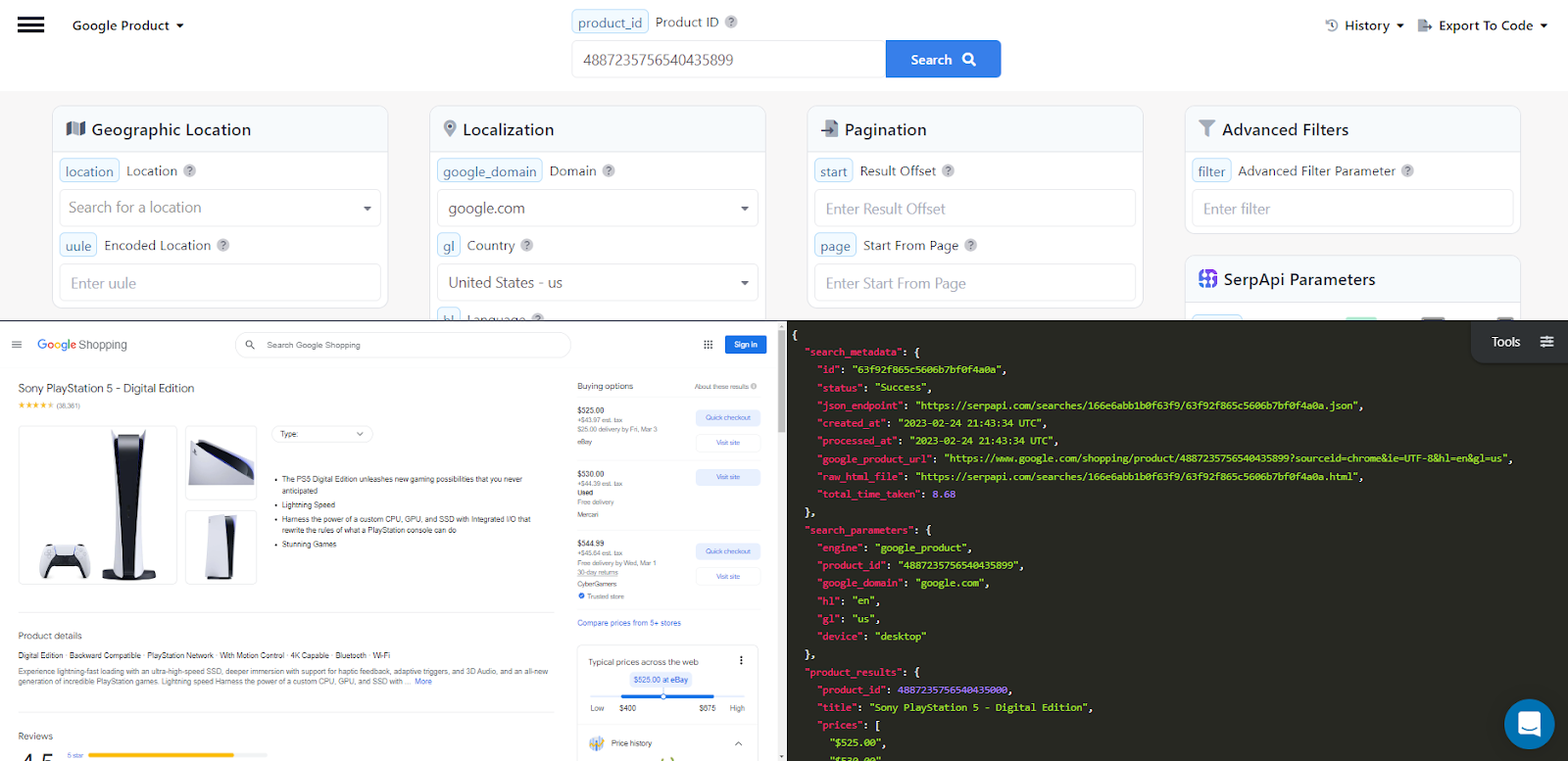This screenshot has width=1568, height=761.
Task: Click the Enter uule input field
Action: [x=220, y=283]
